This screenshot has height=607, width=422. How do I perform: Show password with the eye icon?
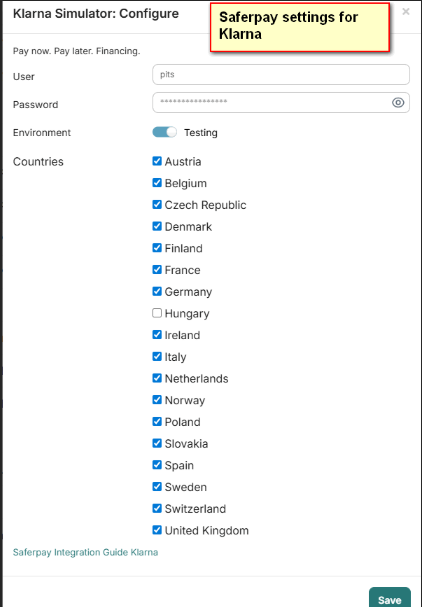tap(398, 103)
